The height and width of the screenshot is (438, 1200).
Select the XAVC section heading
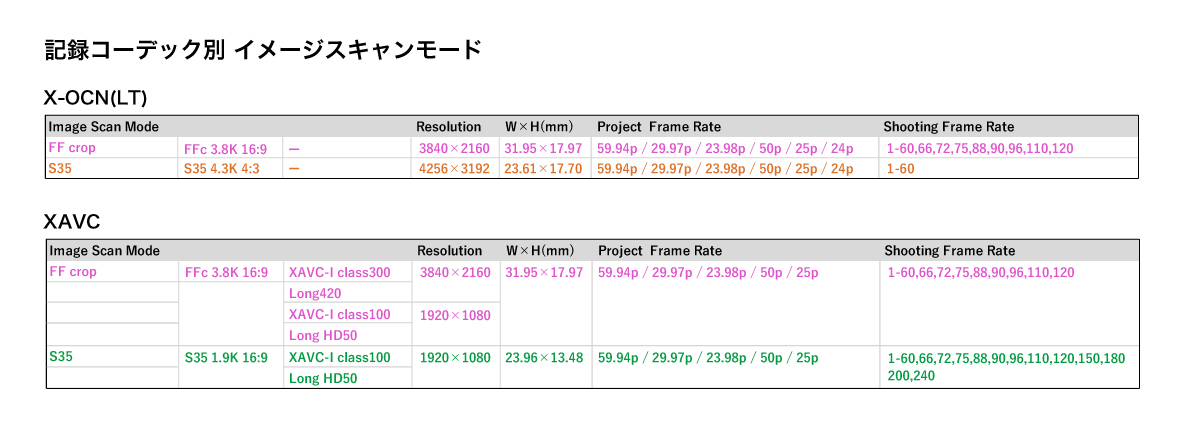tap(72, 222)
